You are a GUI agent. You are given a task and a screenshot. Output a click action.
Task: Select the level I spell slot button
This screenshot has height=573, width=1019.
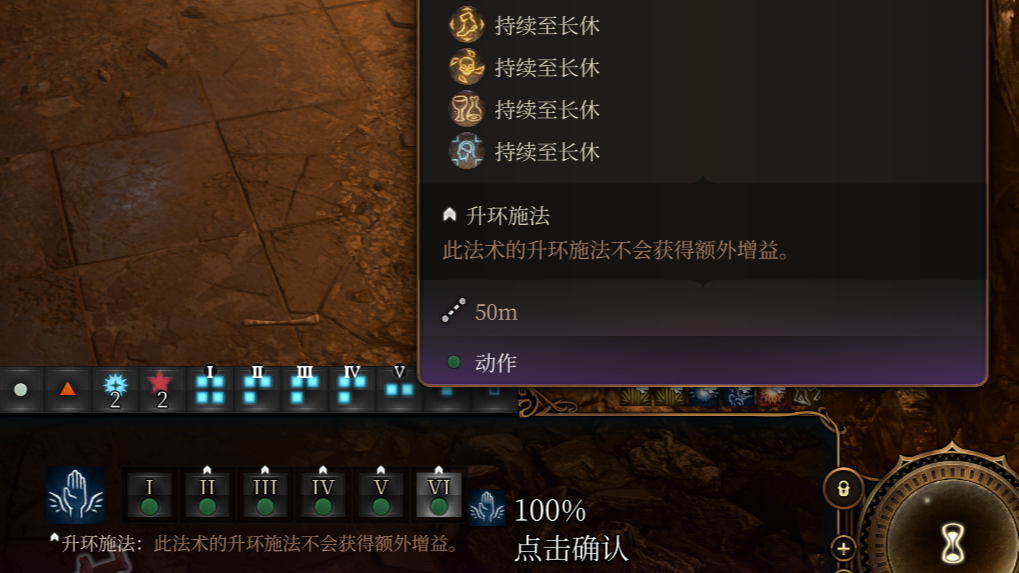pyautogui.click(x=149, y=495)
